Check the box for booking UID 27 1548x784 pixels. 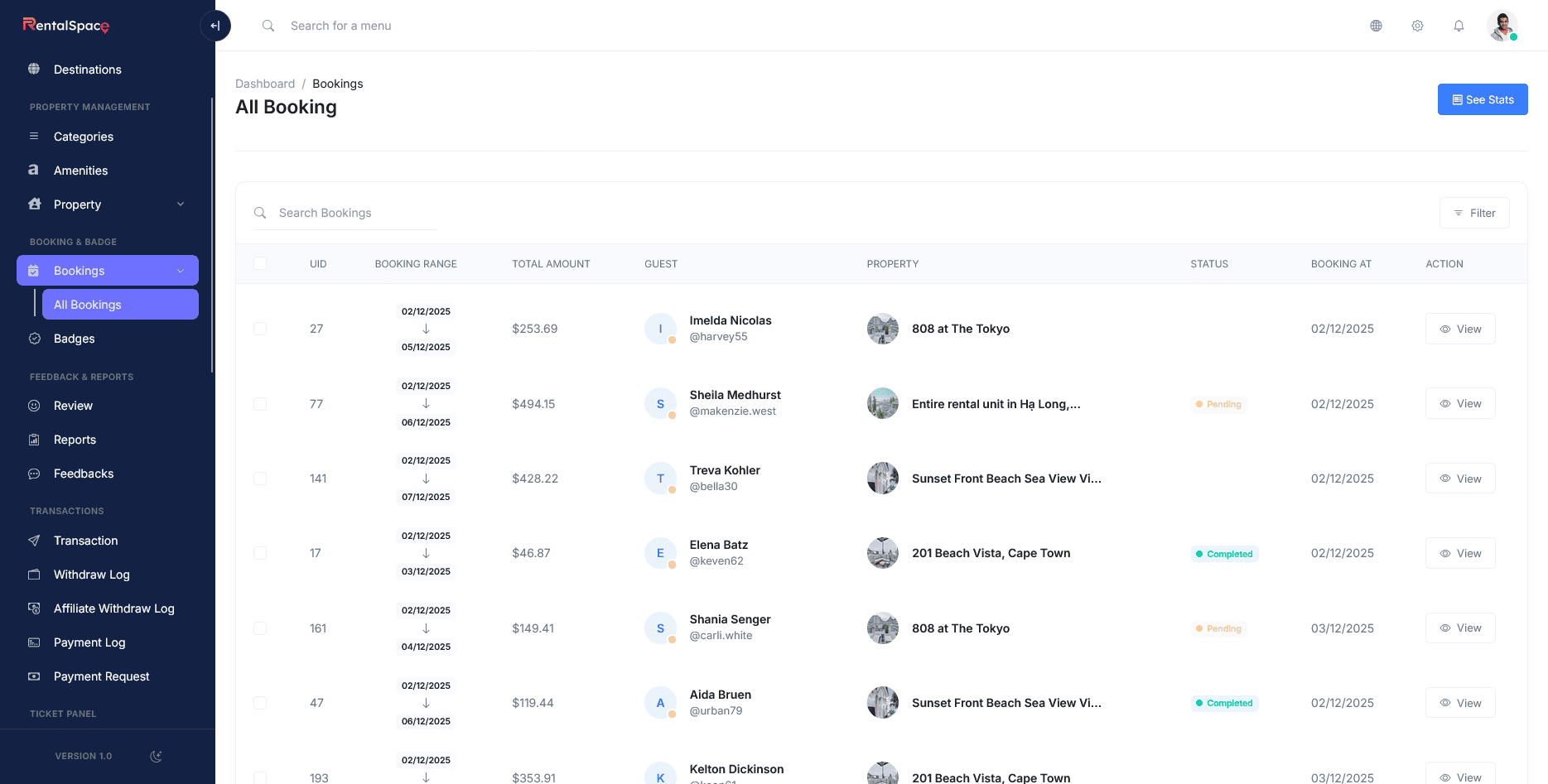(260, 329)
